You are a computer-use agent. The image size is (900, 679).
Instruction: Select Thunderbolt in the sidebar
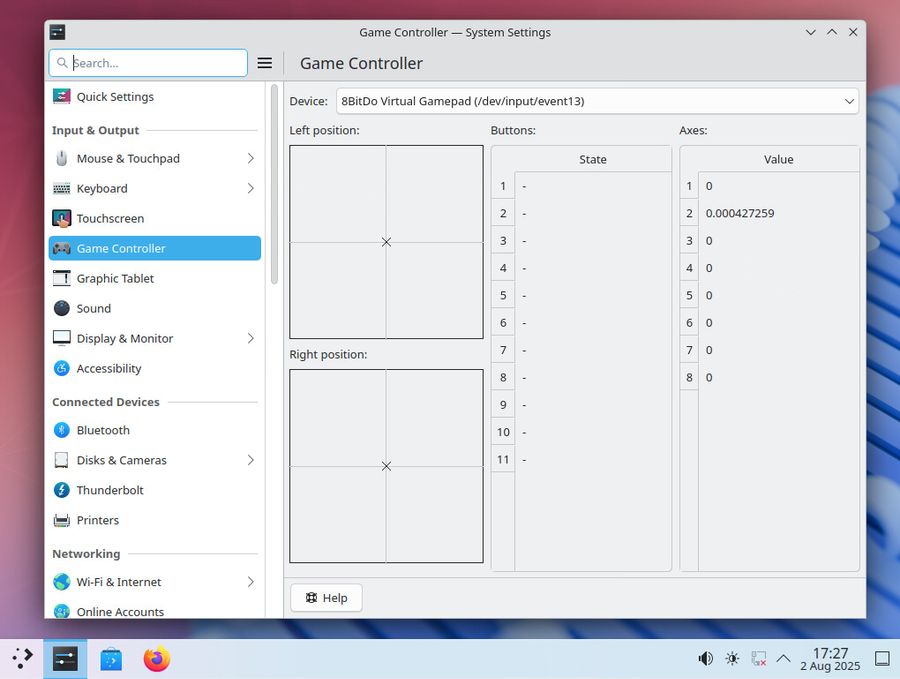coord(154,490)
